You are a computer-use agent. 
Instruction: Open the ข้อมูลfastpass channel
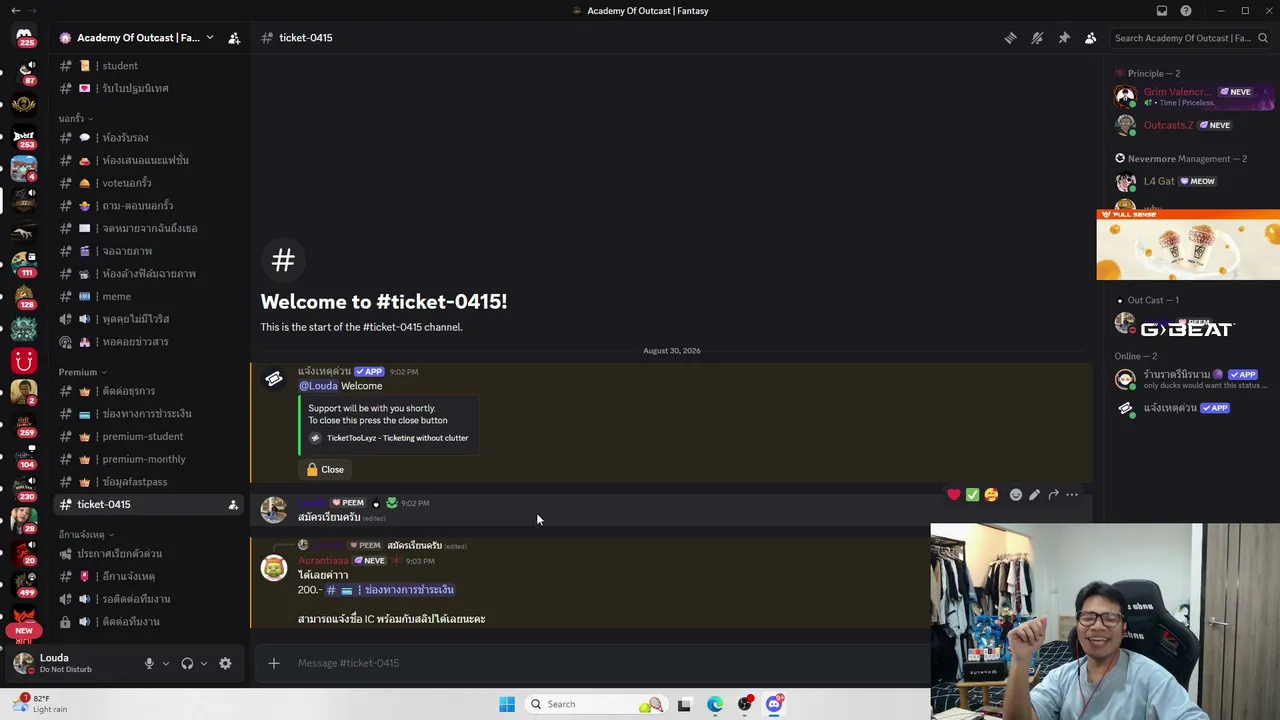[134, 482]
